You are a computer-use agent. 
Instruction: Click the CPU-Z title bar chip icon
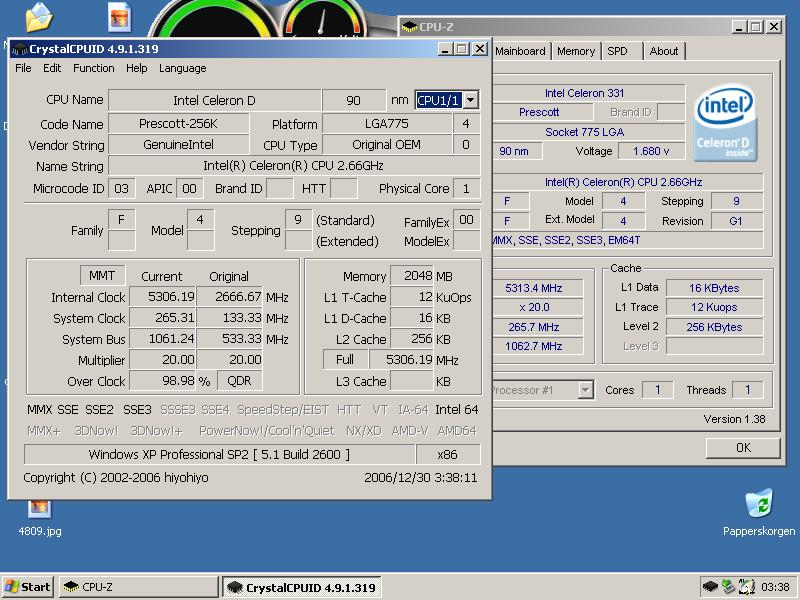point(409,27)
